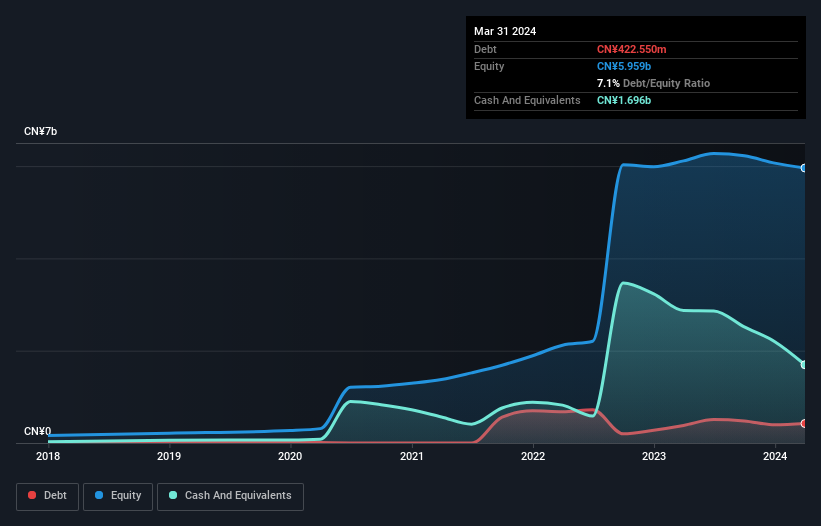Click the 2022 x-axis label

tap(533, 456)
